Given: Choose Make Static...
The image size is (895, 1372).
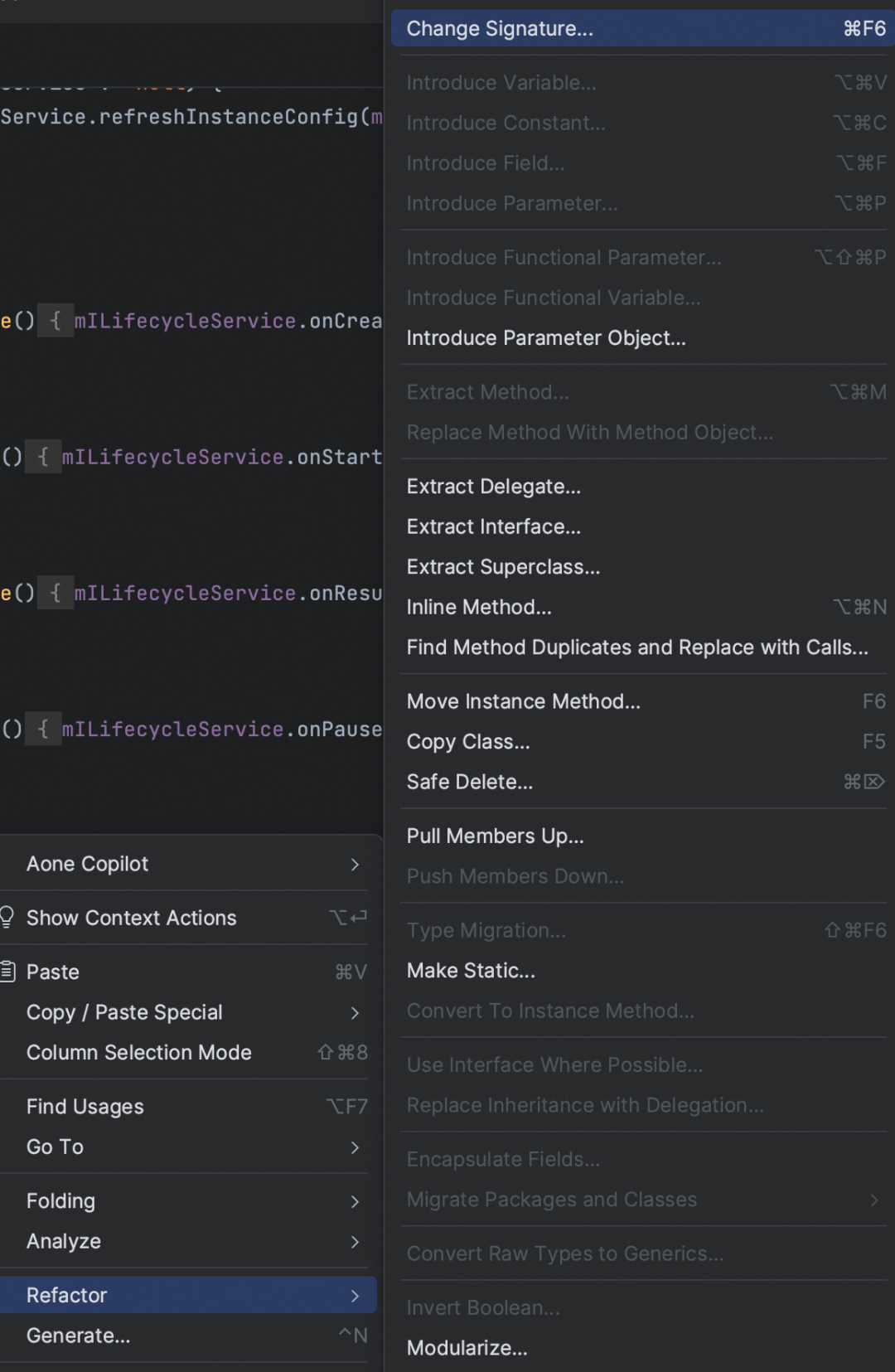Looking at the screenshot, I should [x=643, y=971].
